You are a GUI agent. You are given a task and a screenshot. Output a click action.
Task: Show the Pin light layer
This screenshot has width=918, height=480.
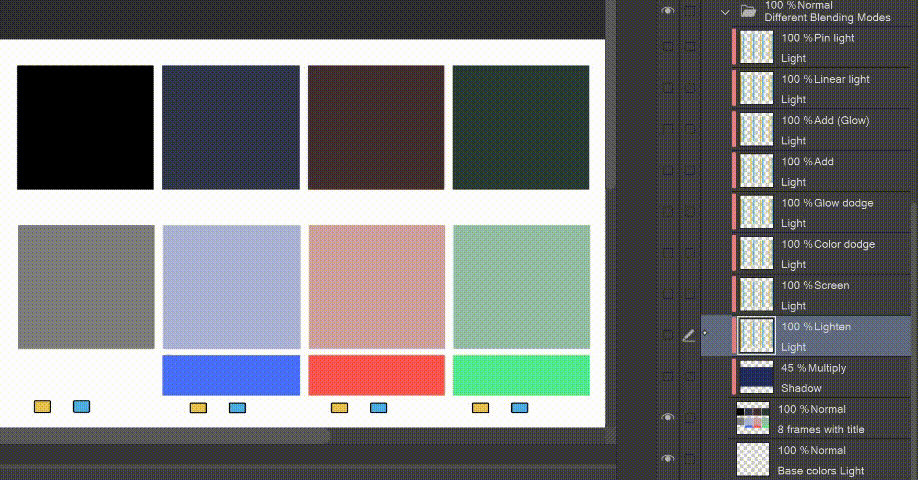coord(668,47)
